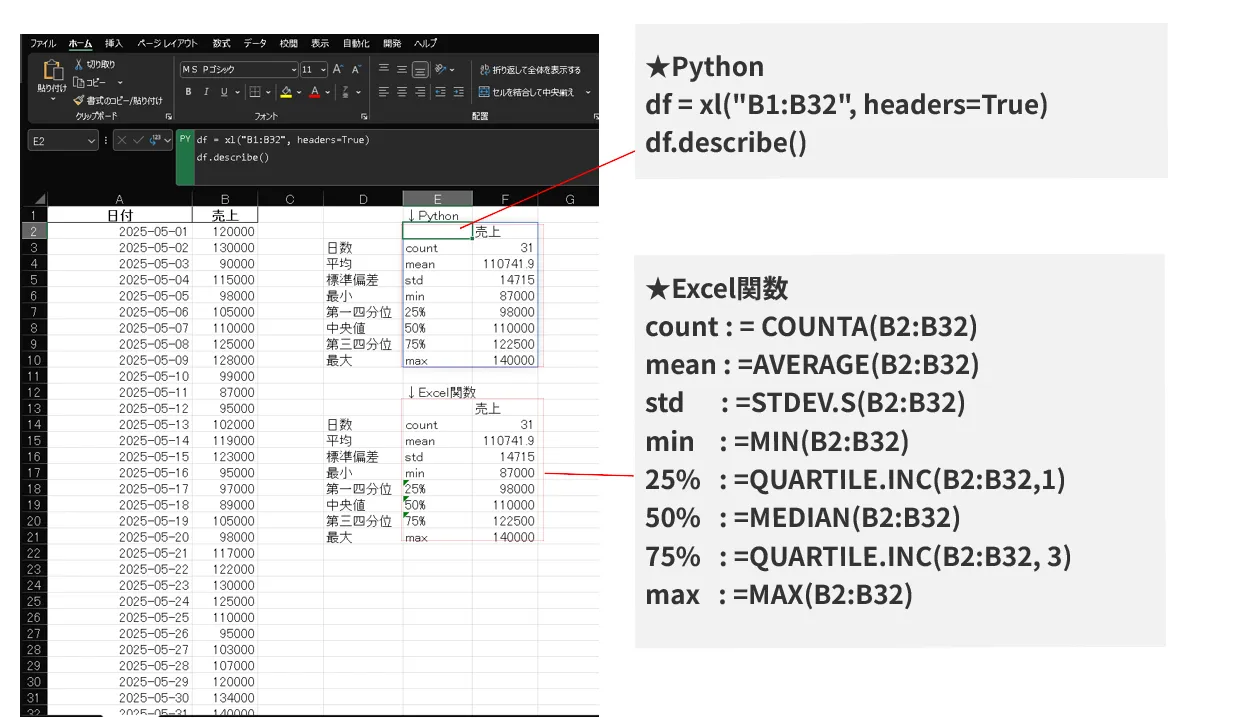The image size is (1235, 718).
Task: Click the center align text icon
Action: coord(402,92)
